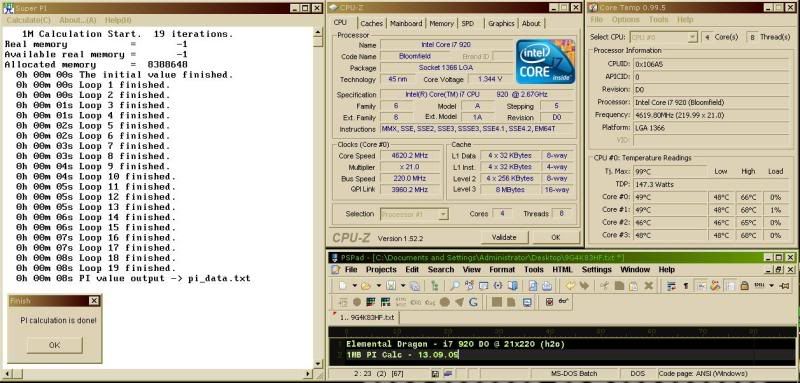Open the Projects menu in PSPad
The height and width of the screenshot is (383, 800).
[x=381, y=269]
